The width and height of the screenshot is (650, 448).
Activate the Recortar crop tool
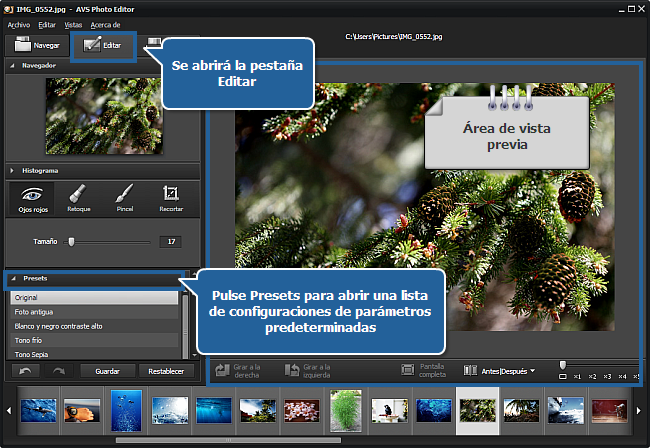pos(170,197)
